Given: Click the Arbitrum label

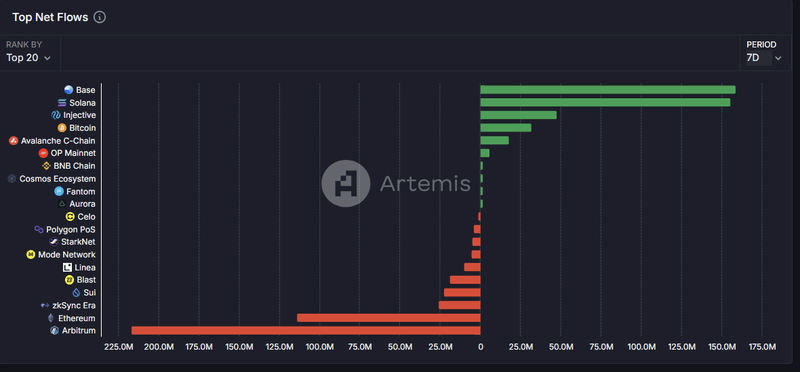Looking at the screenshot, I should (x=79, y=331).
